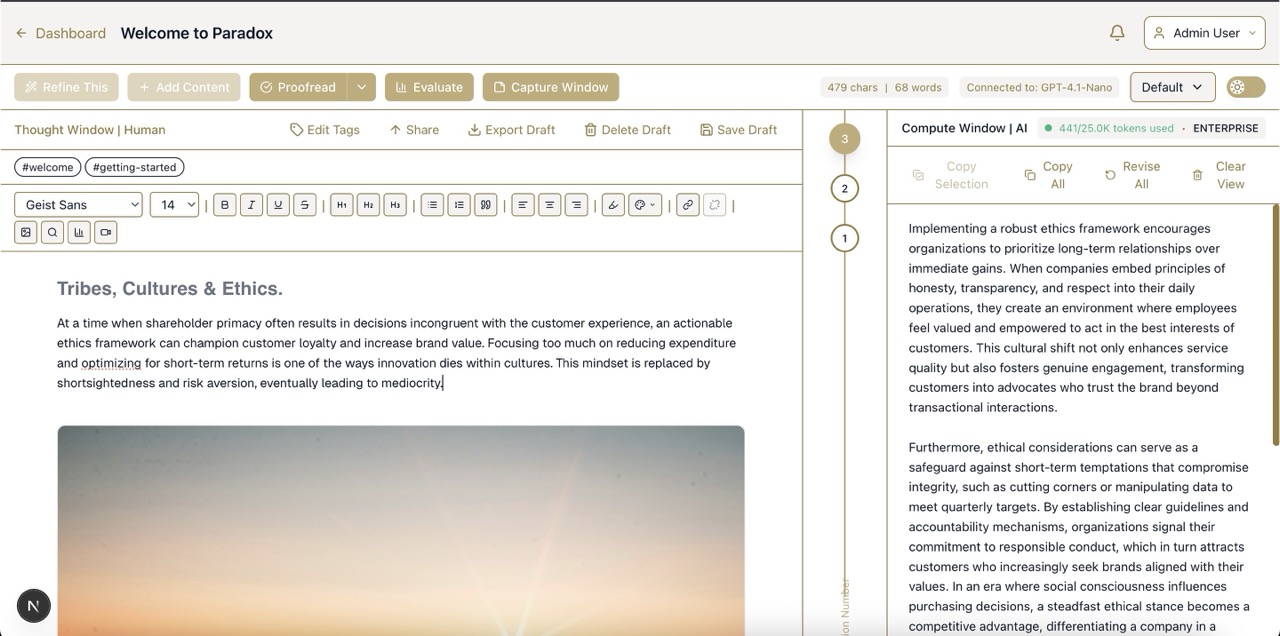The image size is (1280, 636).
Task: Click Delete Draft
Action: pos(627,130)
